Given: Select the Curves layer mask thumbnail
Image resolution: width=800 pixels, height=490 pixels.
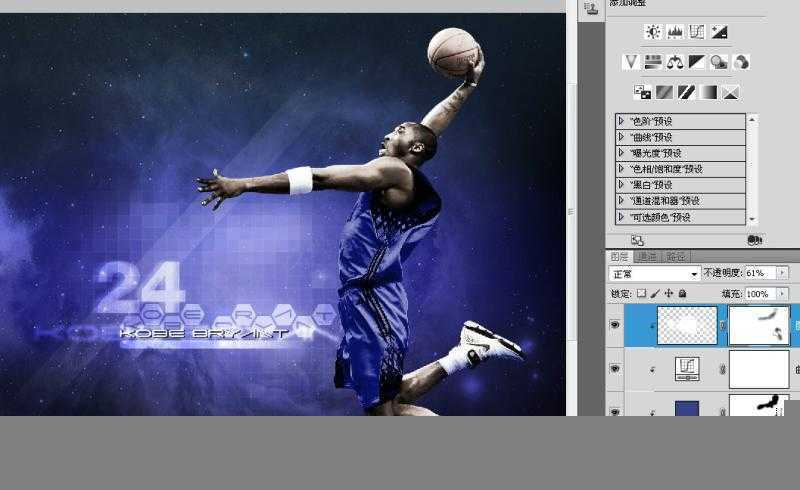Looking at the screenshot, I should (759, 369).
